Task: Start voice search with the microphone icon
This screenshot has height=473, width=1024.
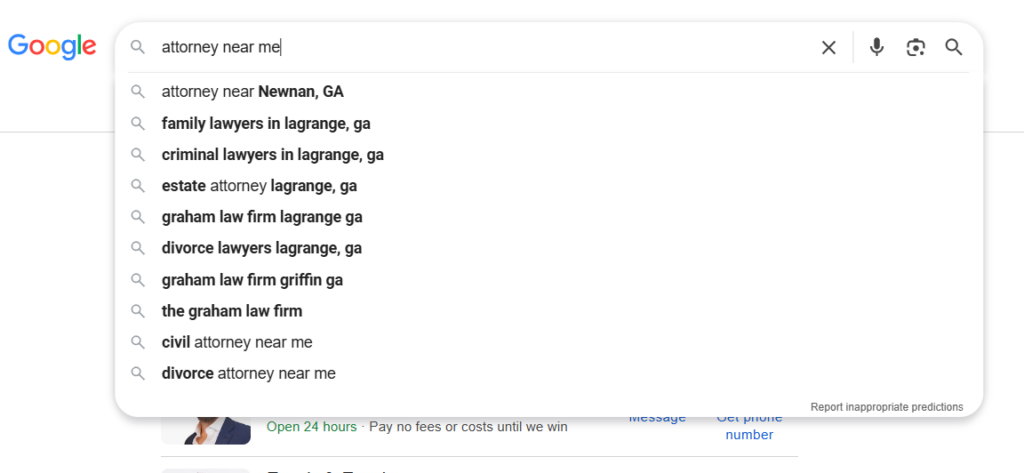Action: (x=876, y=47)
